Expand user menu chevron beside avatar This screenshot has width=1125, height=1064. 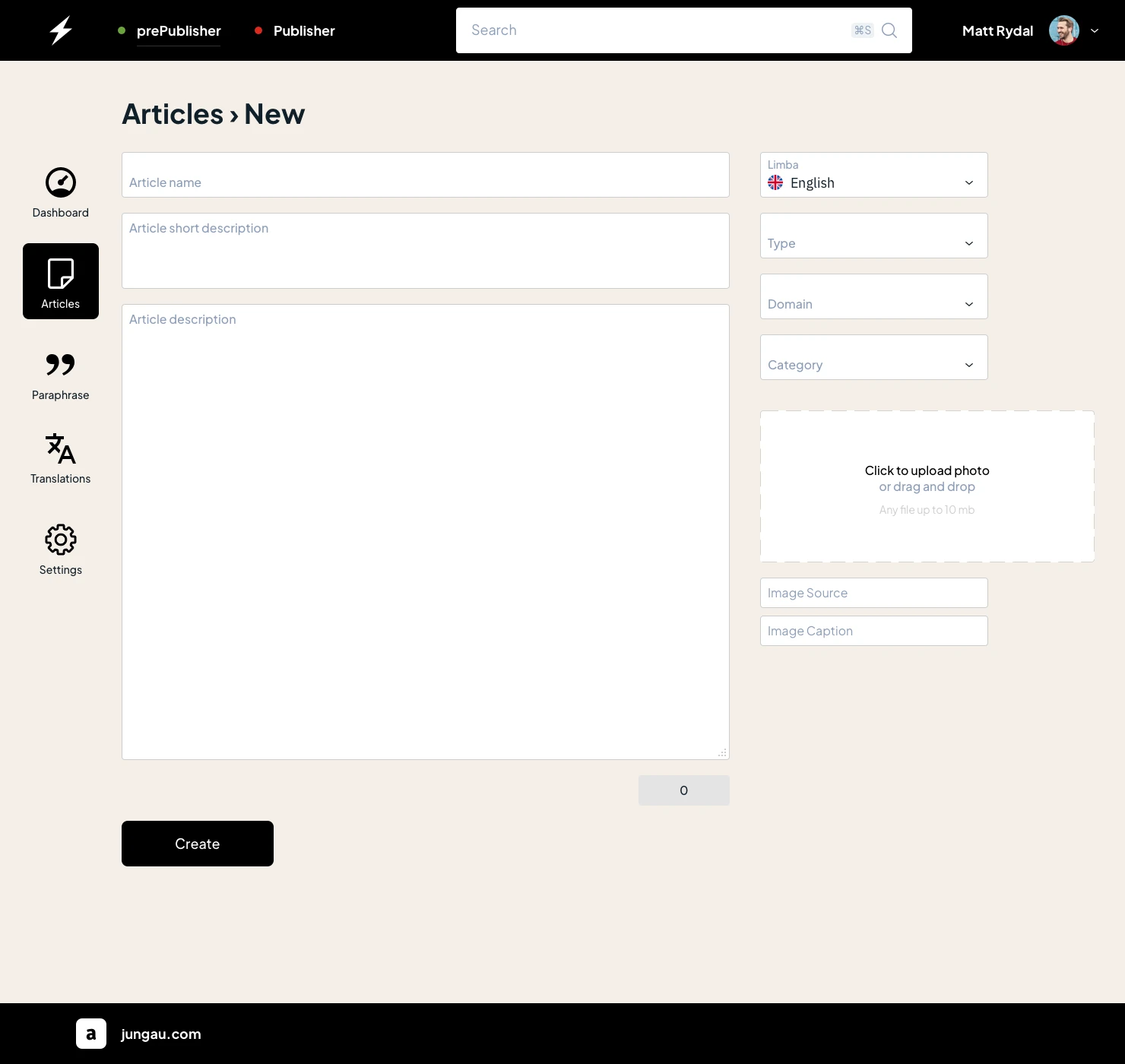coord(1095,30)
